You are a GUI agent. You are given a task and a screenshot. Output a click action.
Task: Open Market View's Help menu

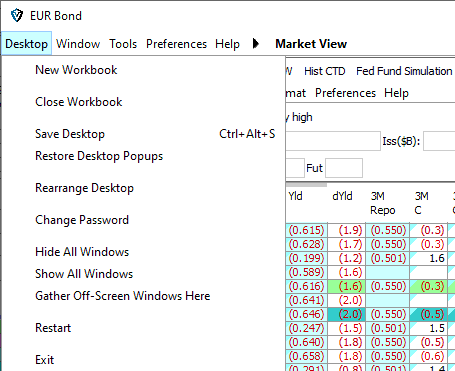(396, 93)
